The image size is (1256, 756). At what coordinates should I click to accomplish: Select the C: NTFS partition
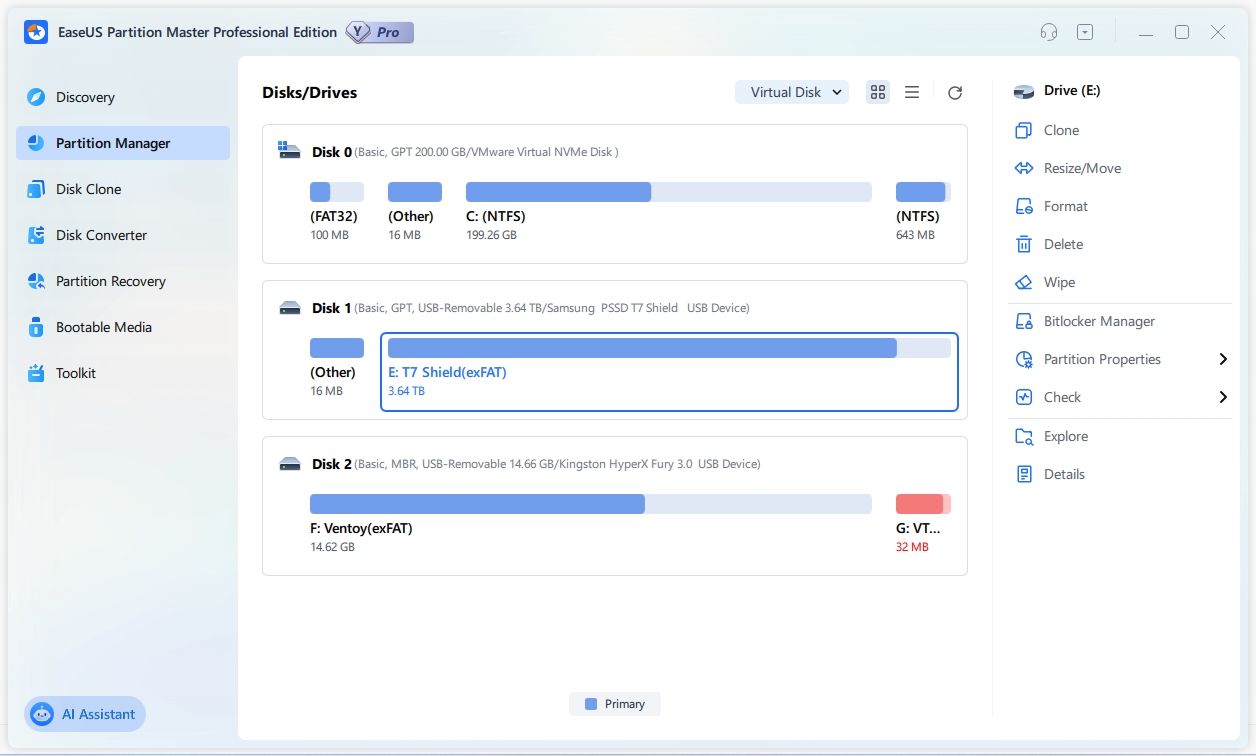coord(668,212)
